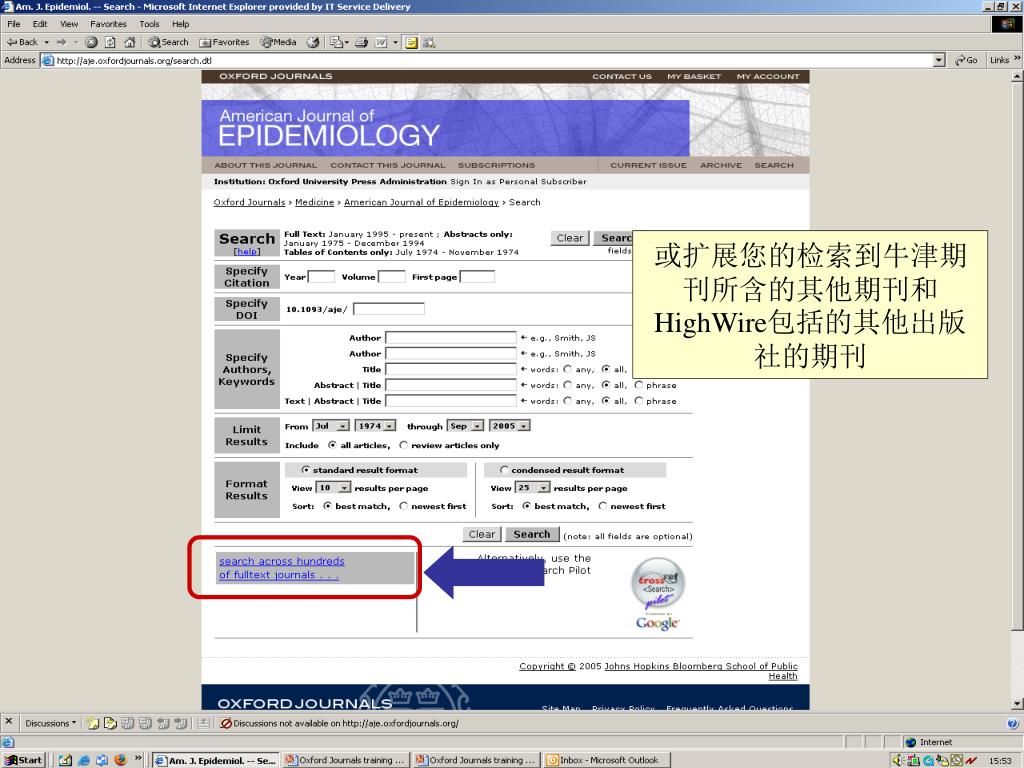Open the Search [help] link
The image size is (1024, 768).
tap(247, 251)
